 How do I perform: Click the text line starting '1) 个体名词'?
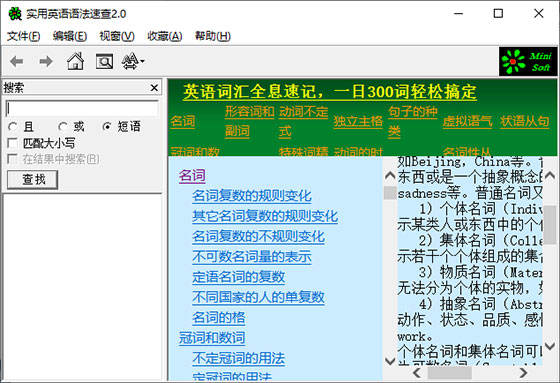pyautogui.click(x=480, y=209)
